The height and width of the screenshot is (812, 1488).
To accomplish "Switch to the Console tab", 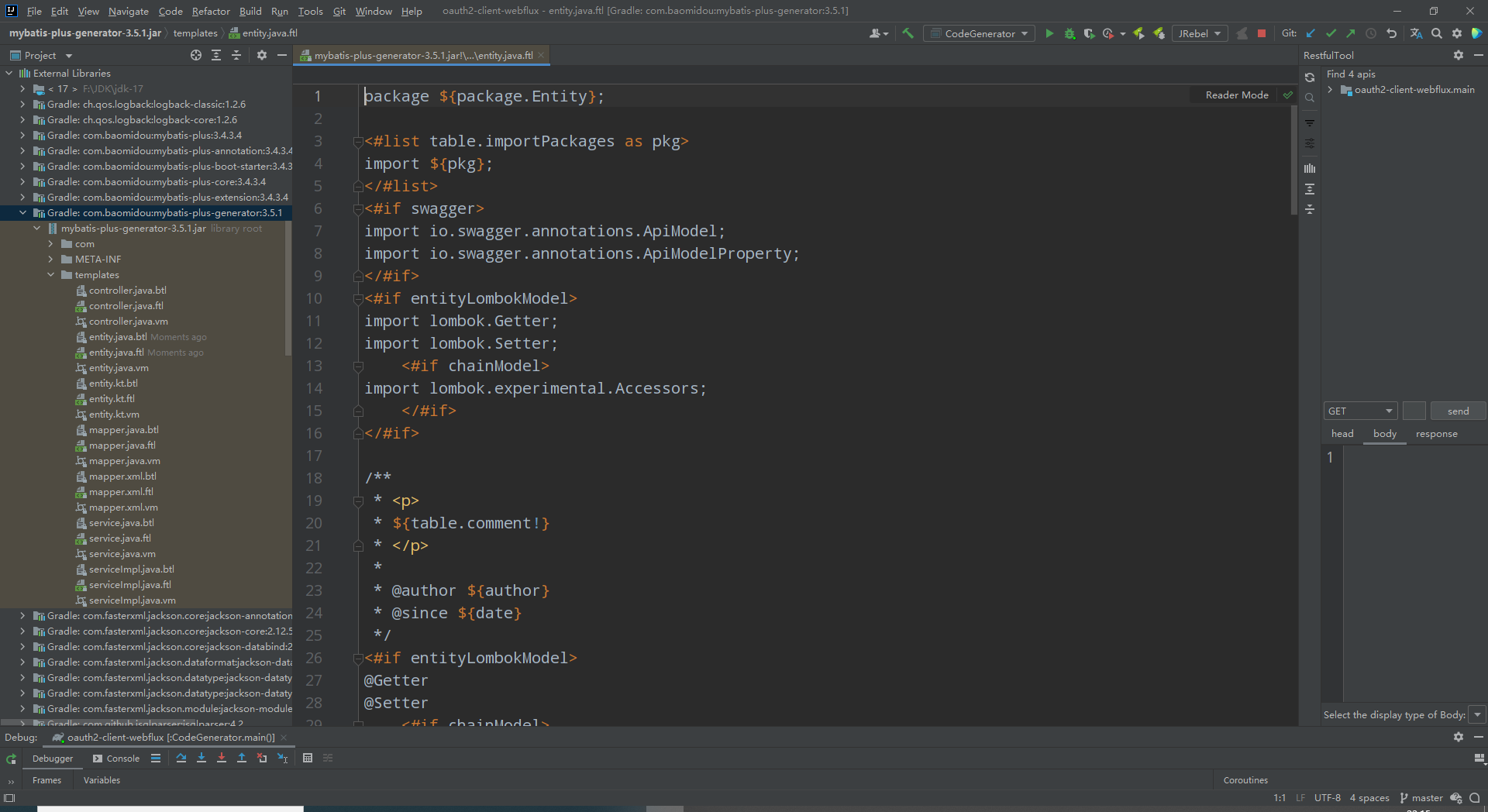I will pos(116,759).
